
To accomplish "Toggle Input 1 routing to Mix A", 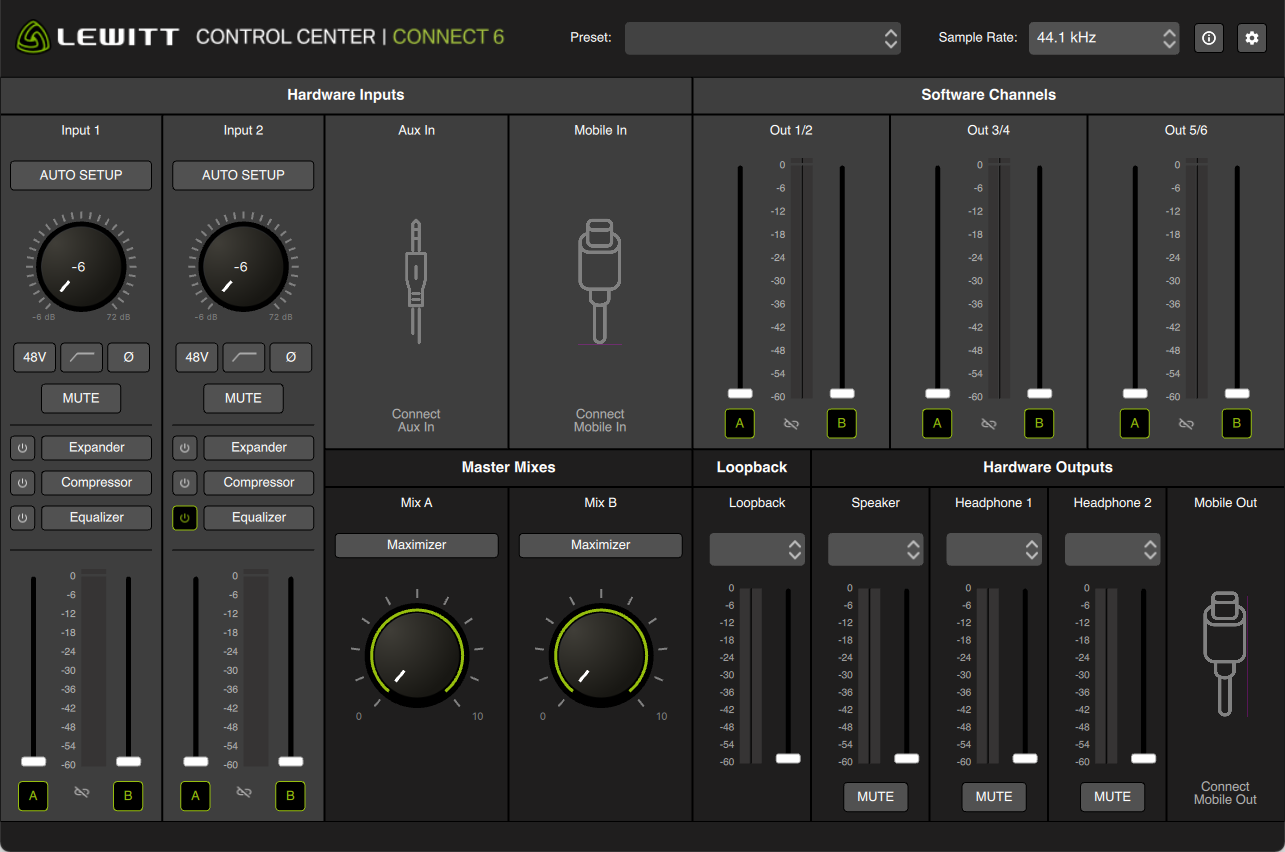I will click(33, 796).
